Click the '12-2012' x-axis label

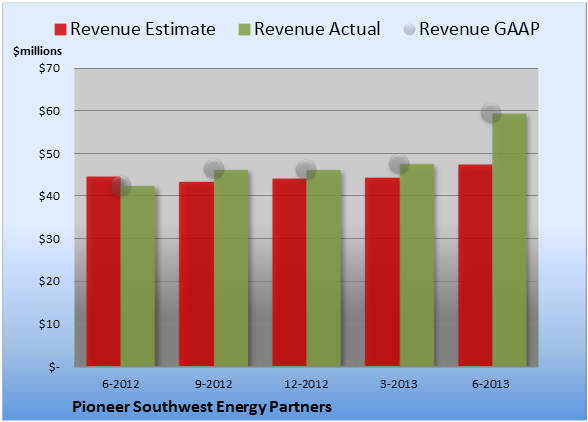[x=306, y=384]
